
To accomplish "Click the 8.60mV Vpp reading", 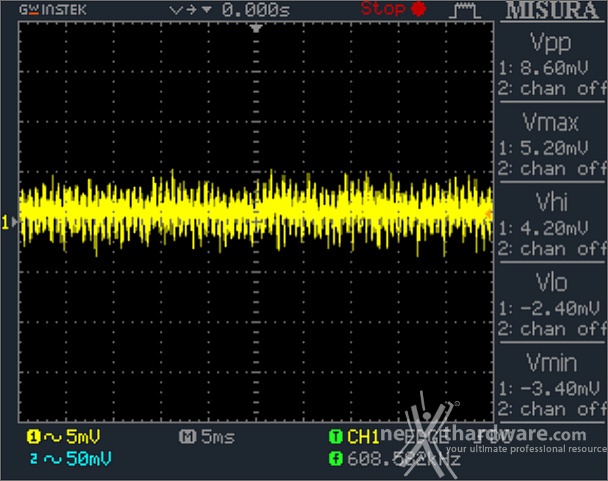I will click(554, 68).
